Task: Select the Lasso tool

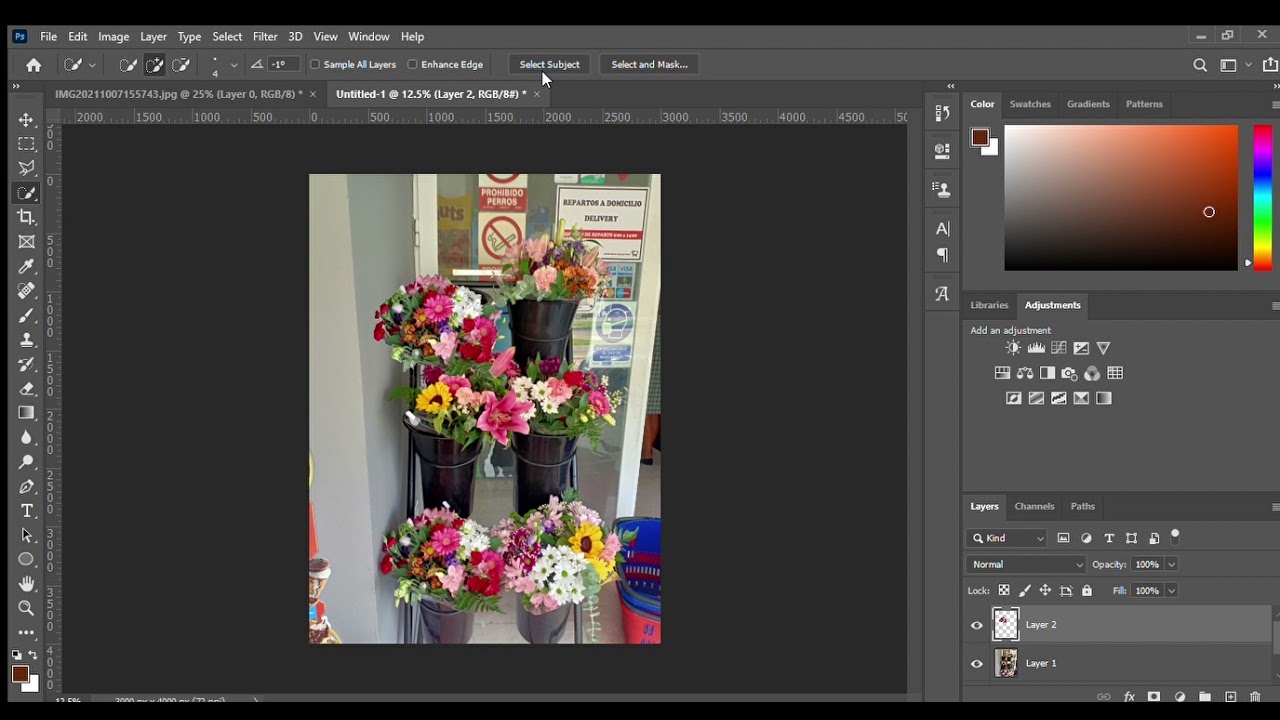Action: pyautogui.click(x=27, y=168)
